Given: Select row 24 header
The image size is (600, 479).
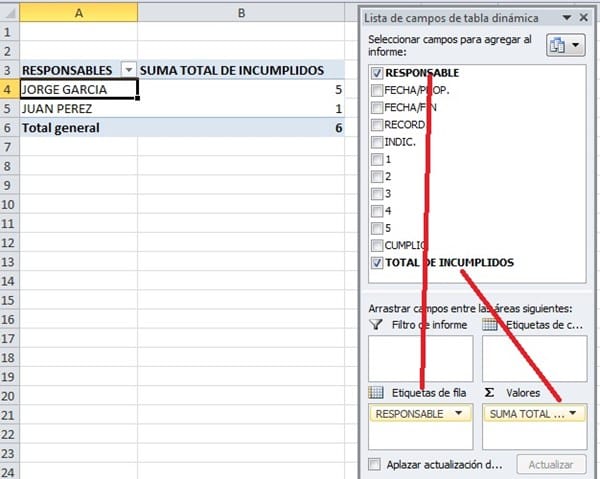Looking at the screenshot, I should 10,472.
